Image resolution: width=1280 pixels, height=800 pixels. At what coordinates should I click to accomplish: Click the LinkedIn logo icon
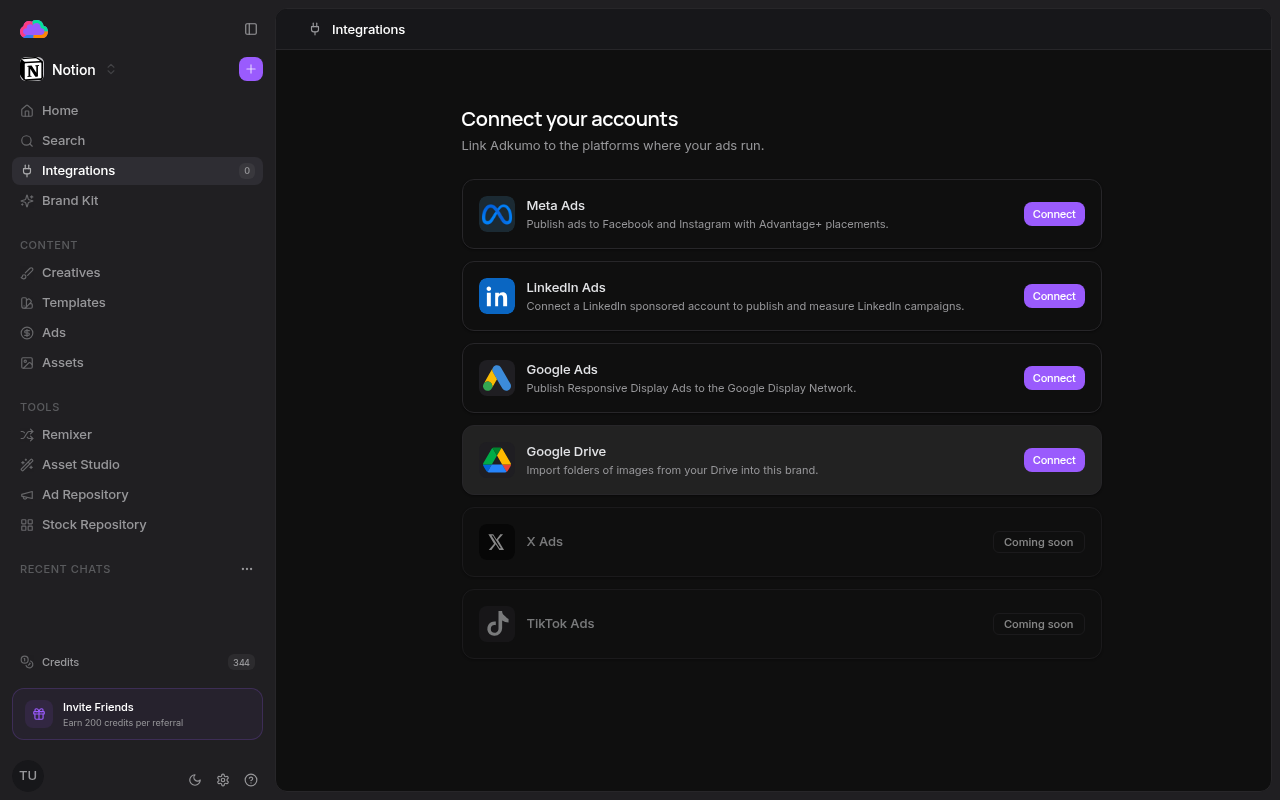point(497,296)
